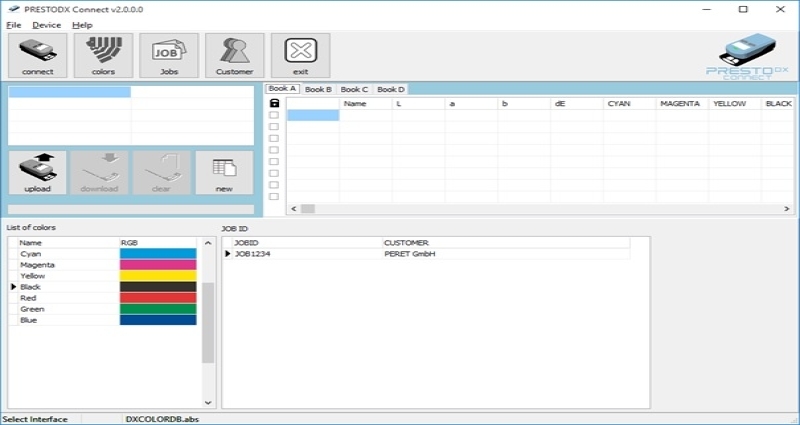Click the Cyan color swatch
The height and width of the screenshot is (425, 800).
(x=158, y=254)
